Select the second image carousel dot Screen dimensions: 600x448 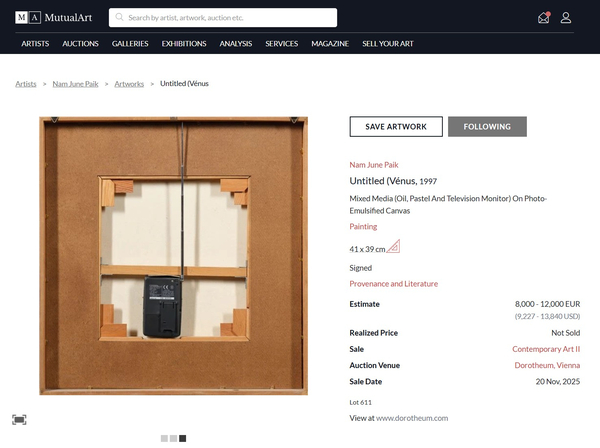point(174,438)
